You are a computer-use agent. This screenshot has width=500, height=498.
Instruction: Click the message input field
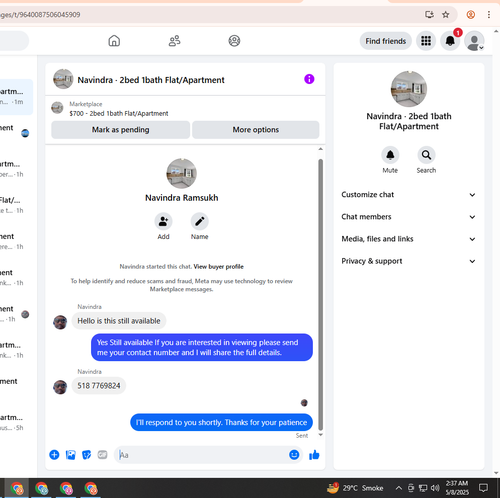point(202,455)
